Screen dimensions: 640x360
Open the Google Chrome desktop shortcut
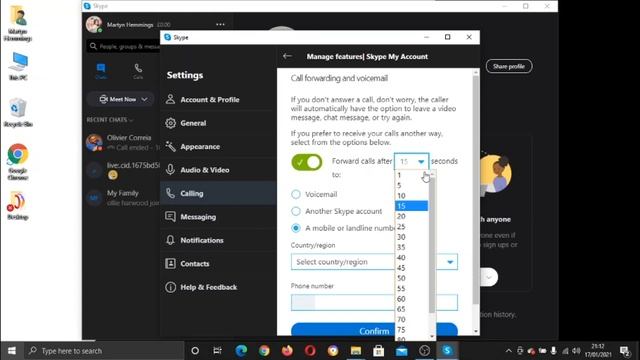coord(18,162)
